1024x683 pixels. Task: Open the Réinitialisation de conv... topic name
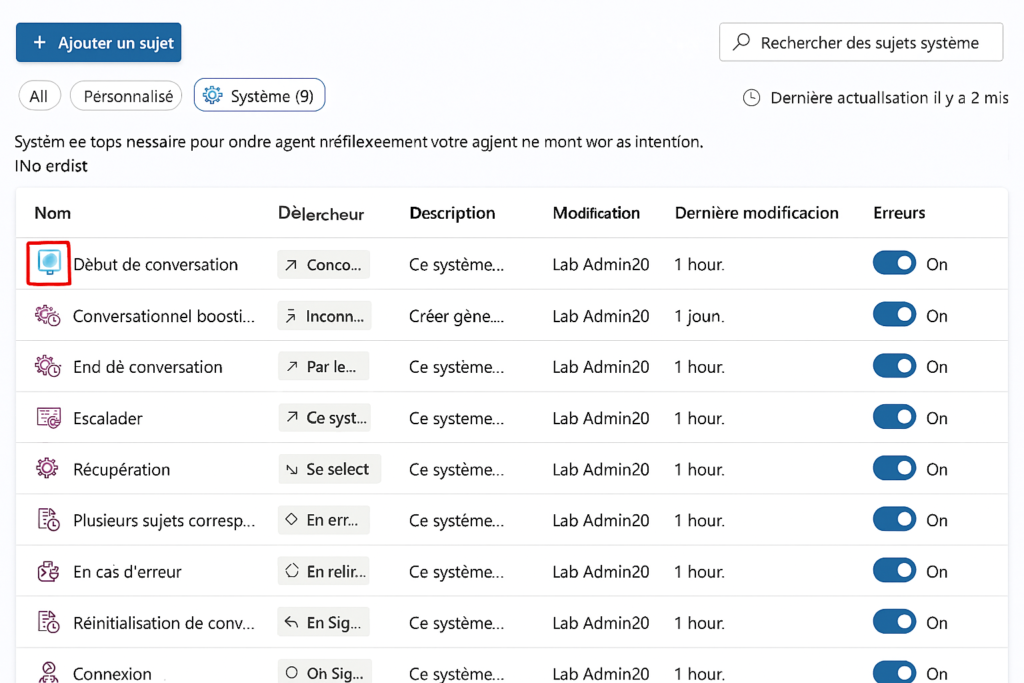pos(164,623)
